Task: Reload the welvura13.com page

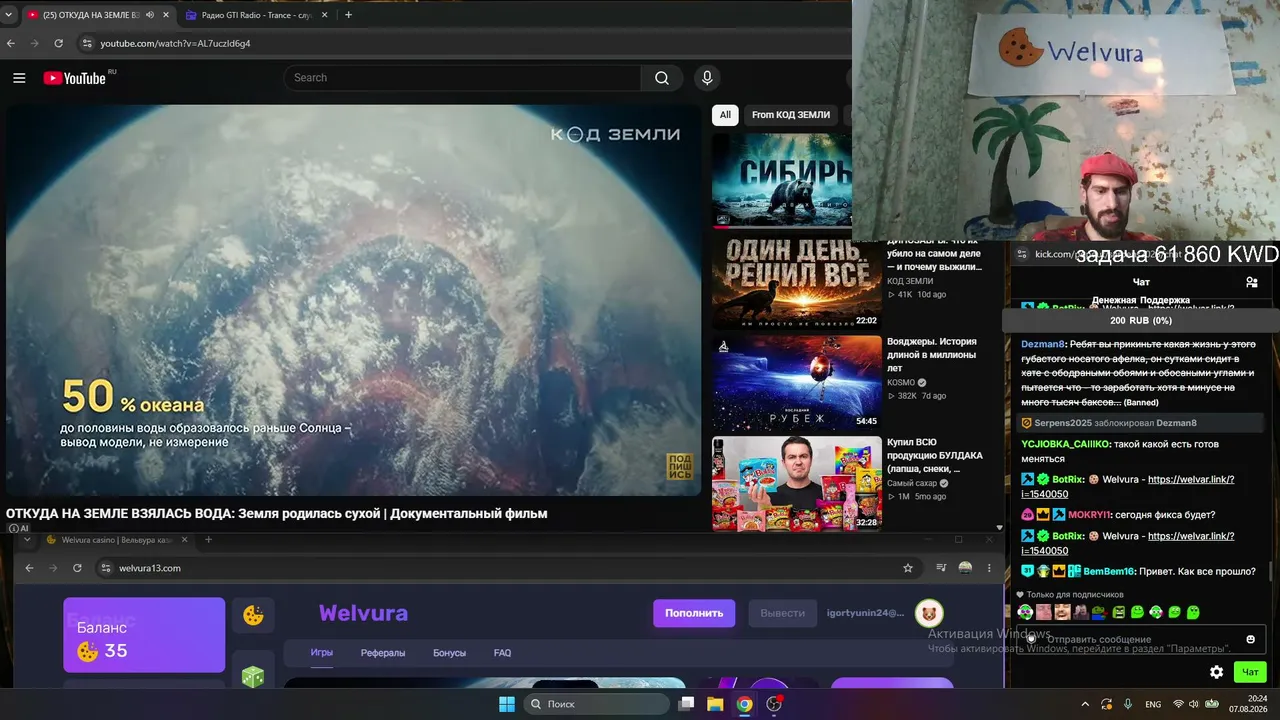Action: [x=77, y=568]
